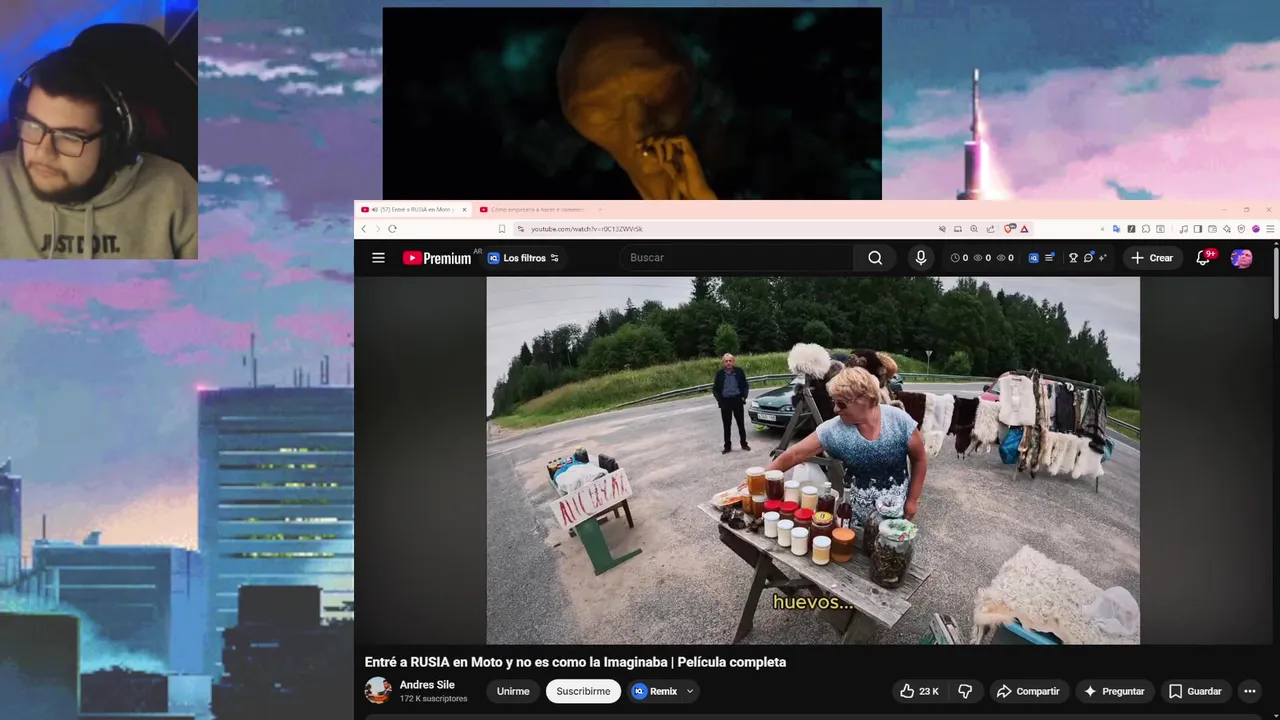Click the Suscribirme button

click(x=583, y=691)
